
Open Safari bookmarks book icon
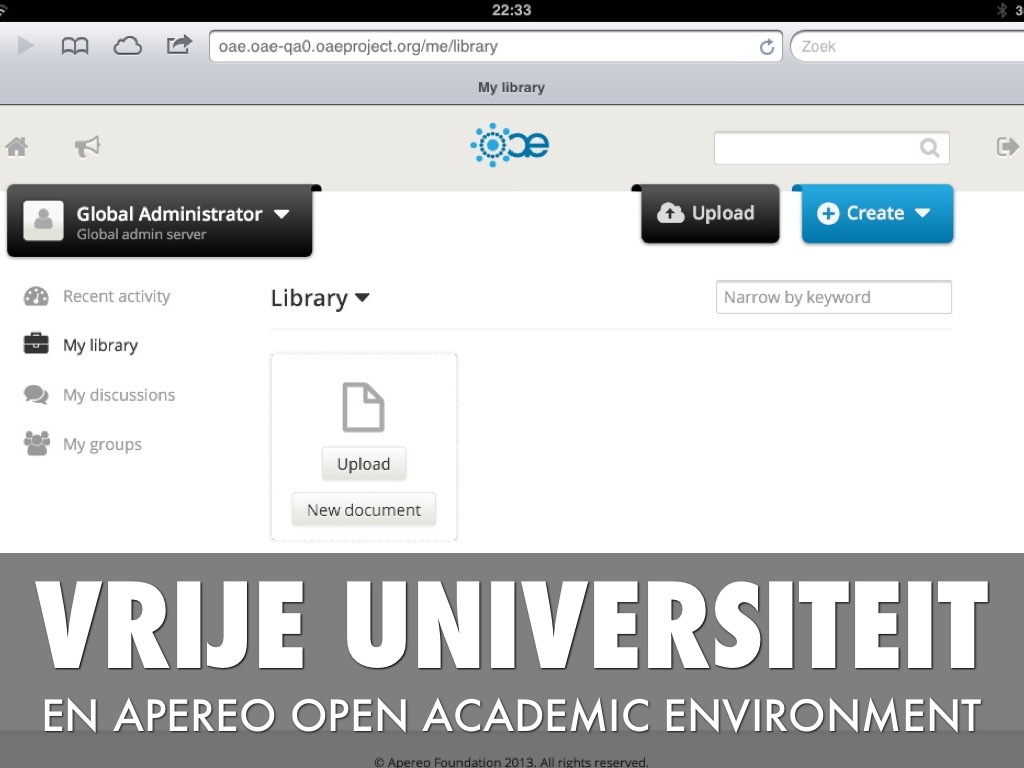coord(75,46)
